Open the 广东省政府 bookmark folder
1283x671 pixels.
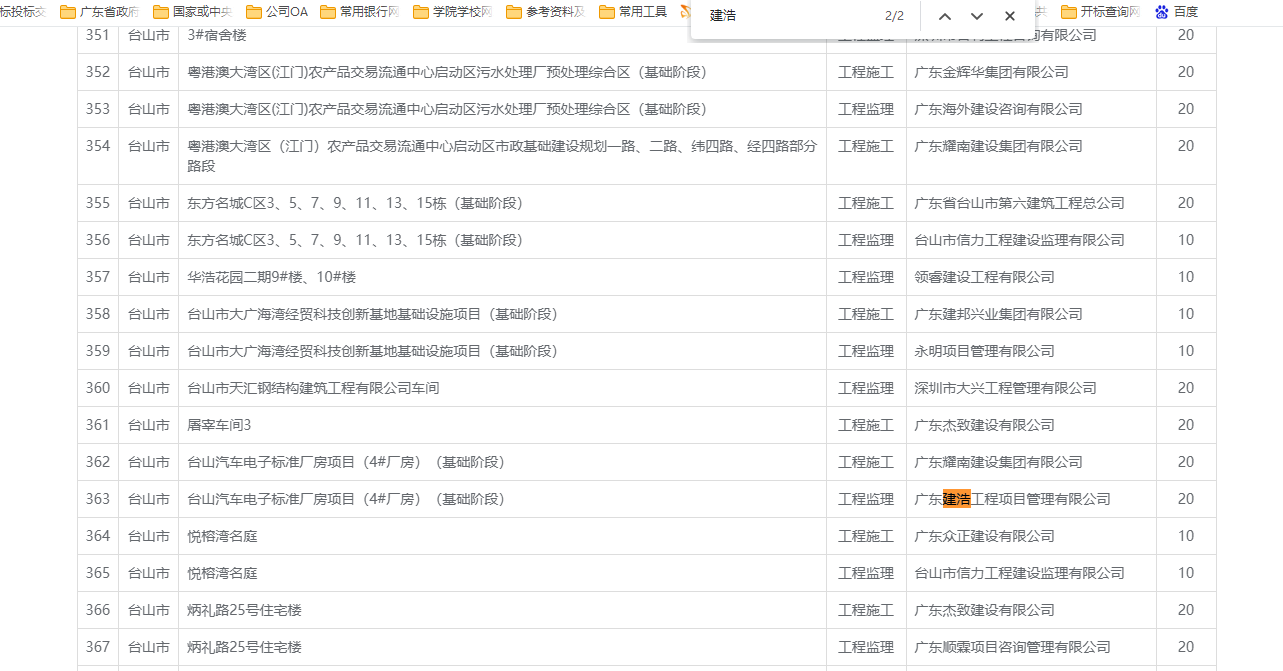point(100,12)
